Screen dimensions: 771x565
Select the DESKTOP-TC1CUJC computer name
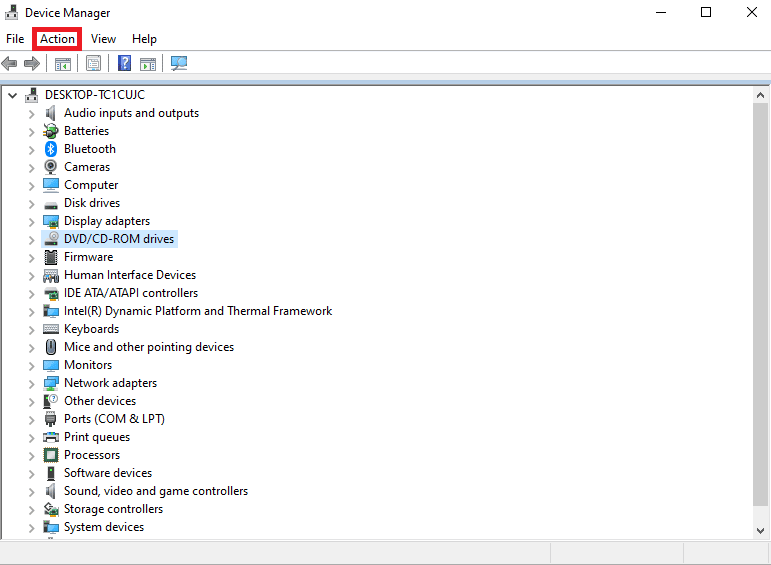[95, 95]
